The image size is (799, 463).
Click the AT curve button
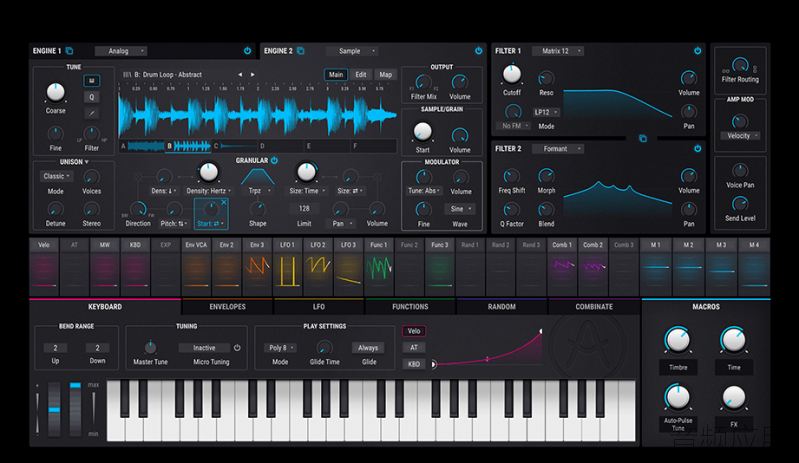click(414, 347)
